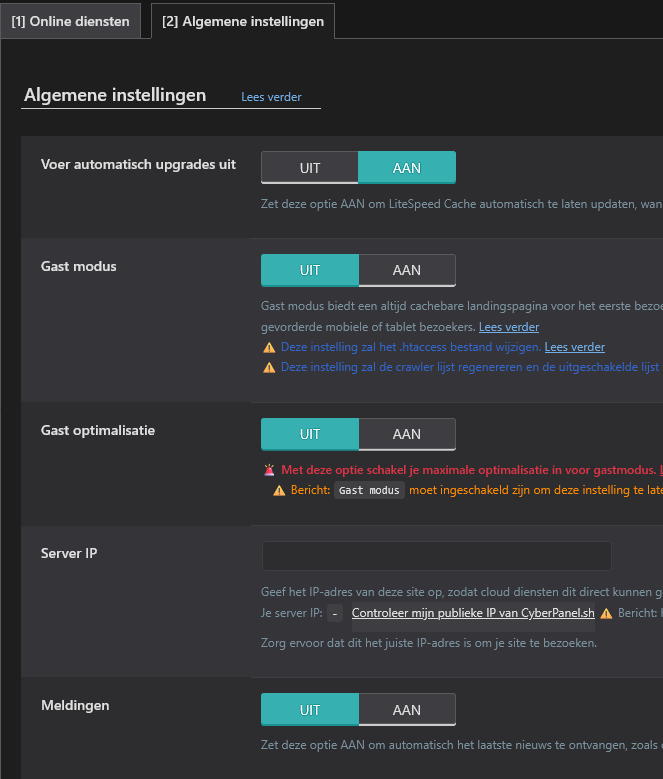Set Meldingen to UIT
Image resolution: width=663 pixels, height=779 pixels.
309,710
